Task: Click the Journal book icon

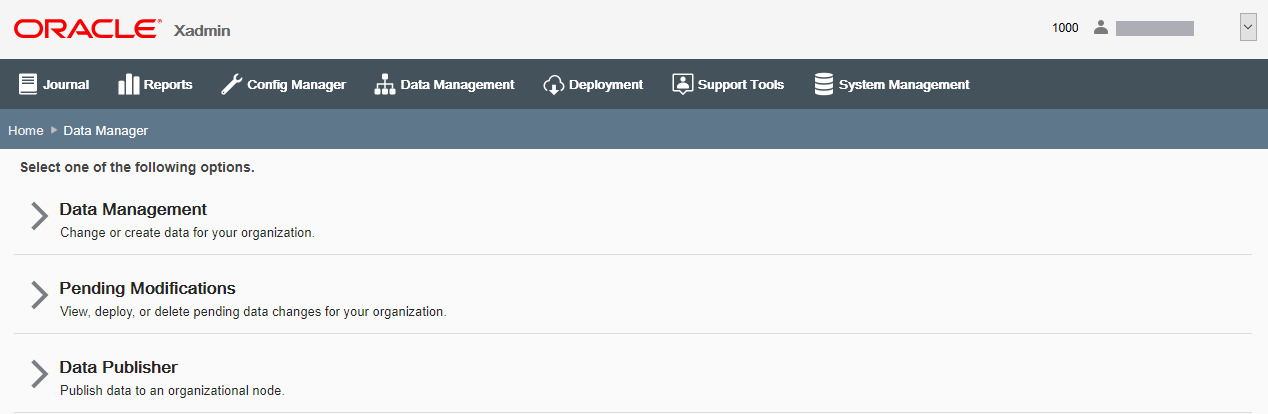Action: [28, 85]
